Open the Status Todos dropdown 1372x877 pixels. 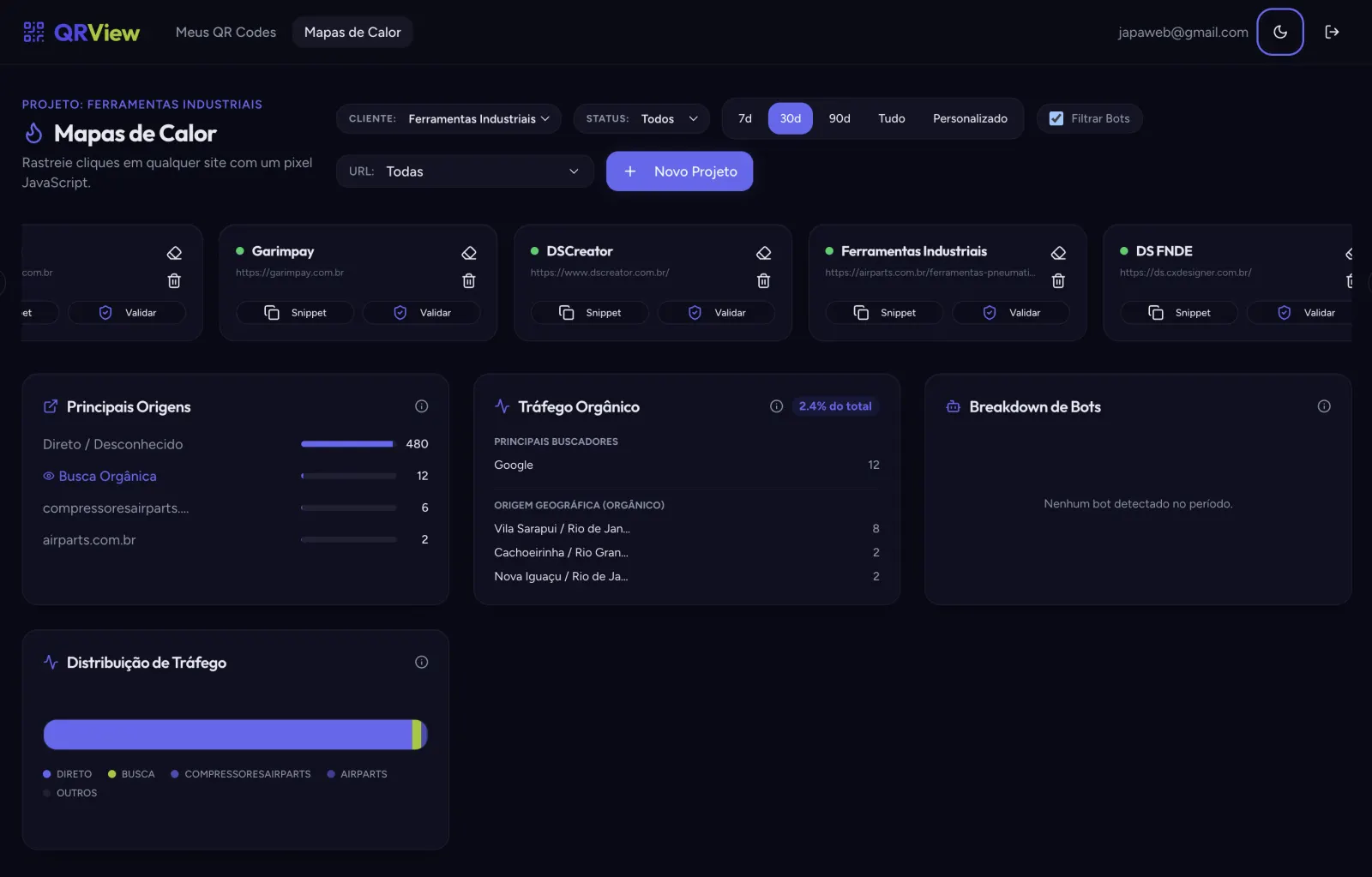coord(642,118)
